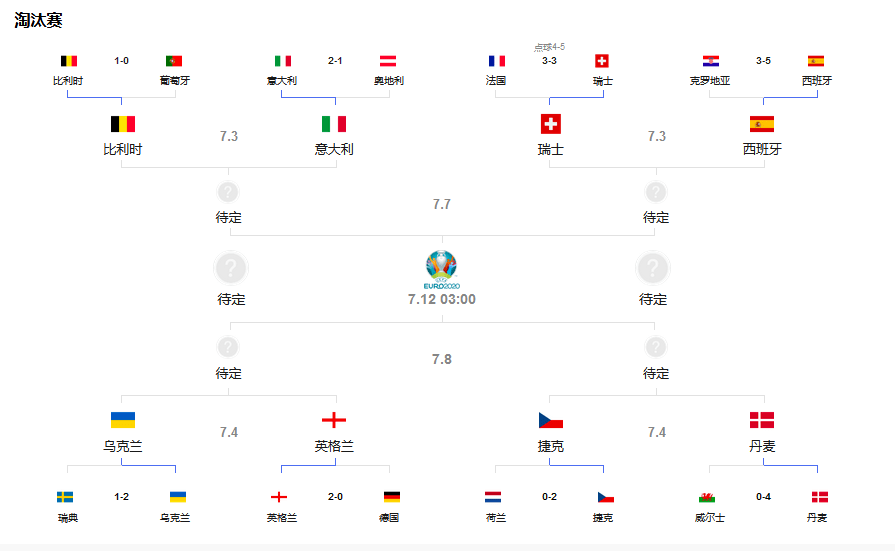The image size is (895, 551).
Task: Click the 0-4 Wales vs Denmark score
Action: (763, 497)
